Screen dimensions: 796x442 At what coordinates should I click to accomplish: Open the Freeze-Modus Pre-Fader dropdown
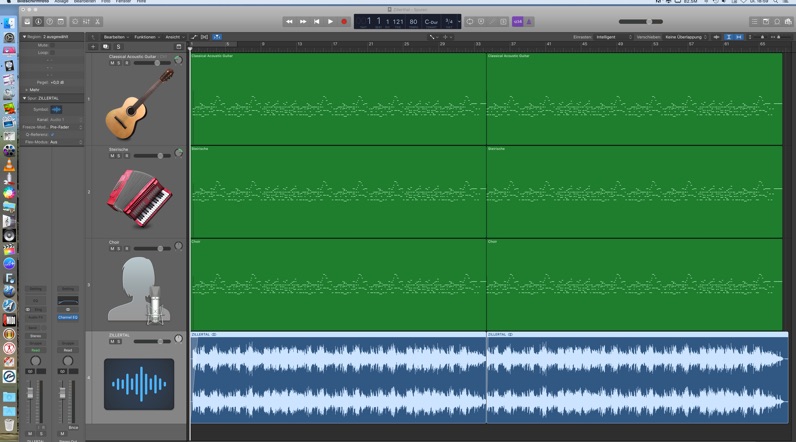coord(66,127)
